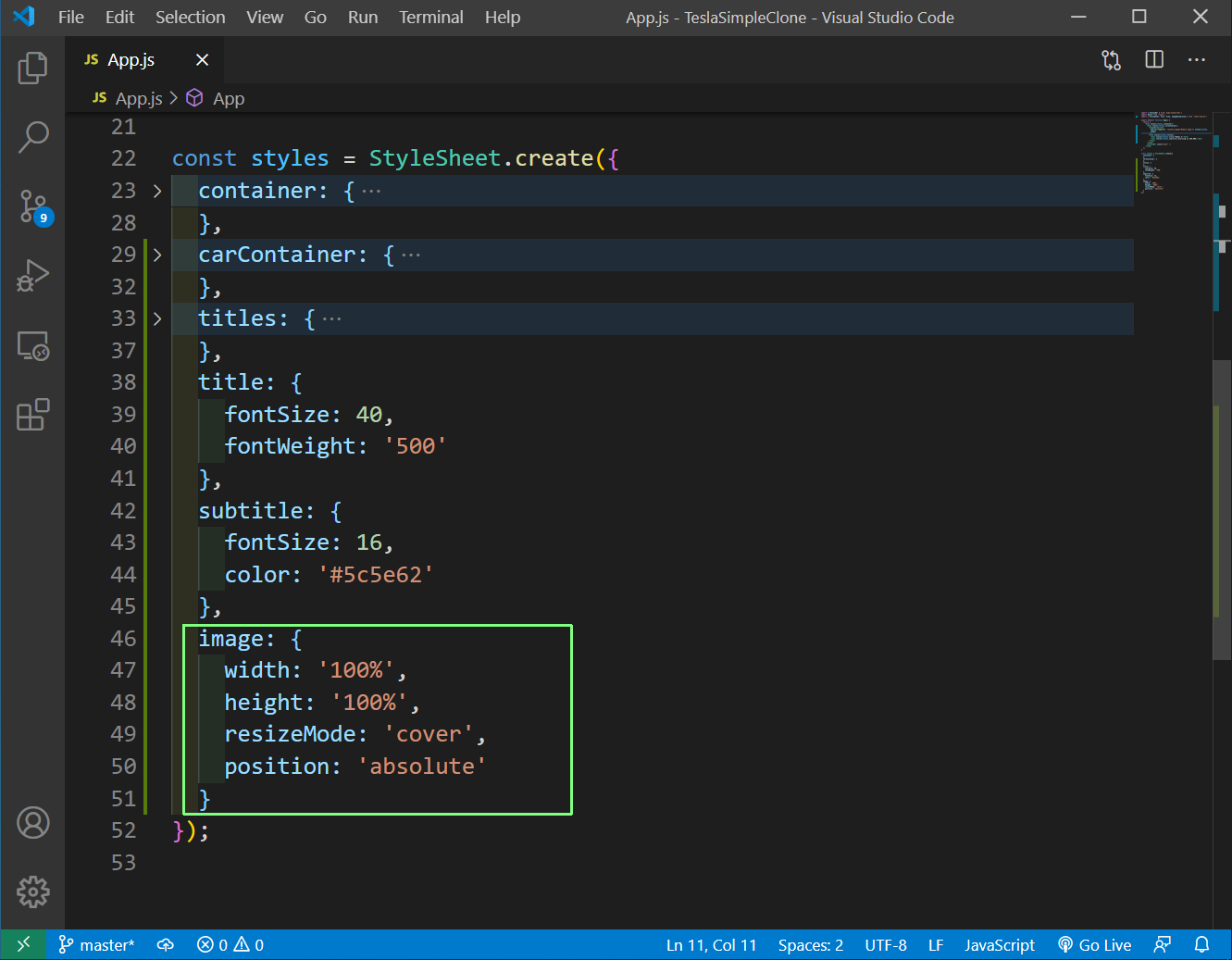Open the Terminal menu

tap(431, 18)
